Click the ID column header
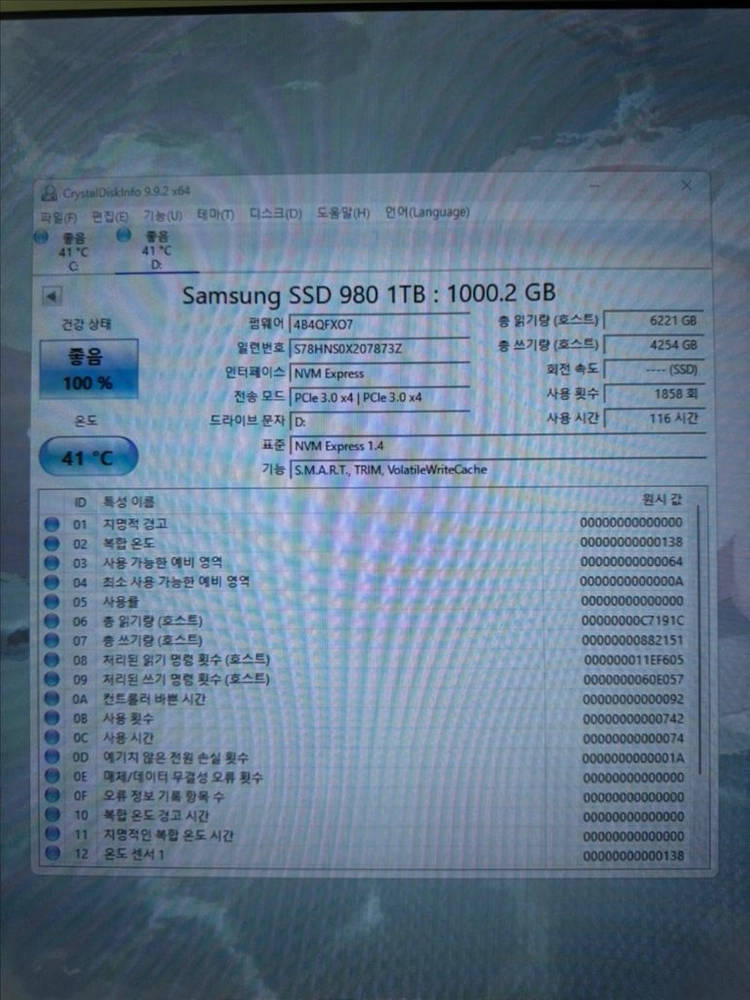 [x=80, y=503]
